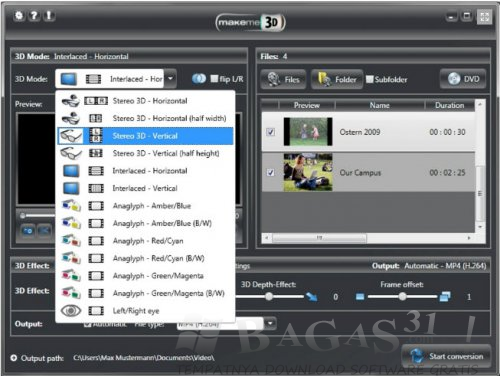The image size is (500, 376).
Task: Choose Anaglyph - Red/Cyan mode
Action: click(x=146, y=241)
